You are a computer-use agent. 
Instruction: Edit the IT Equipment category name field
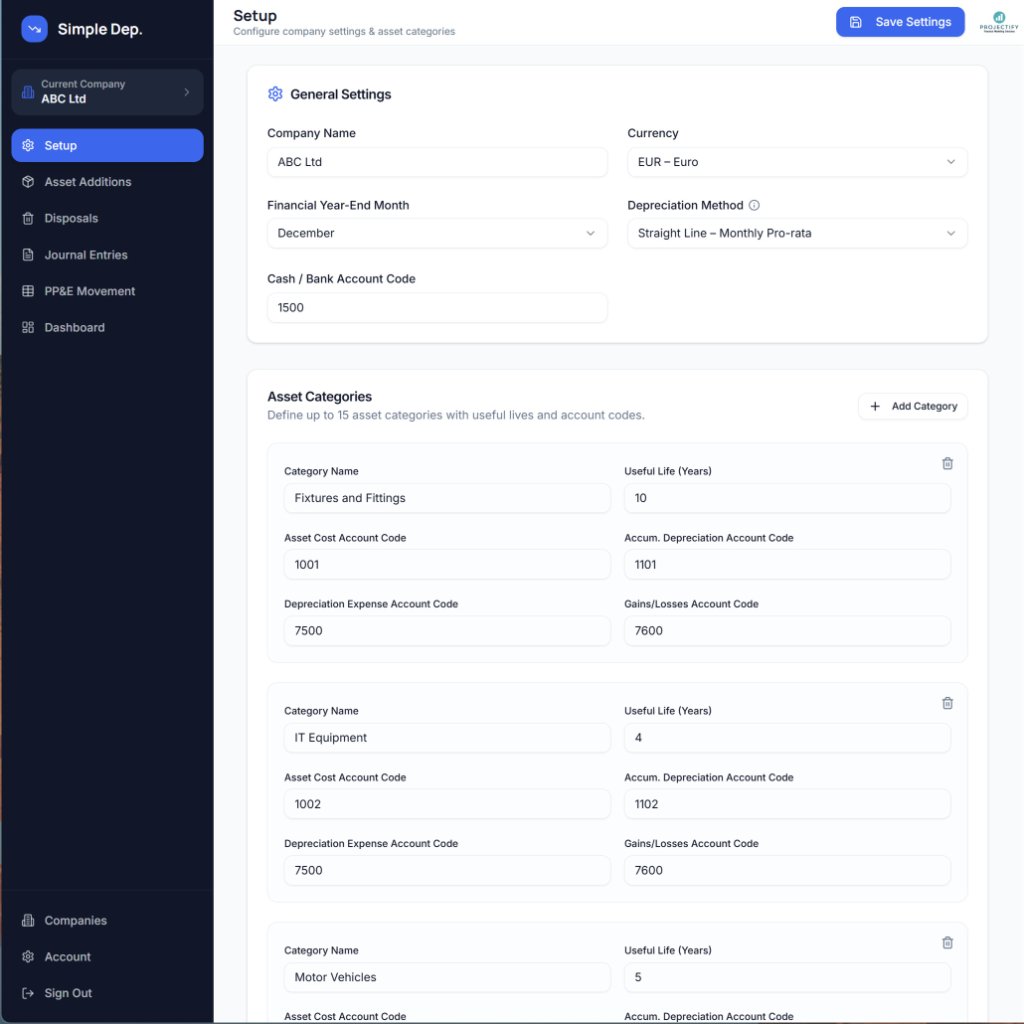[x=447, y=738]
